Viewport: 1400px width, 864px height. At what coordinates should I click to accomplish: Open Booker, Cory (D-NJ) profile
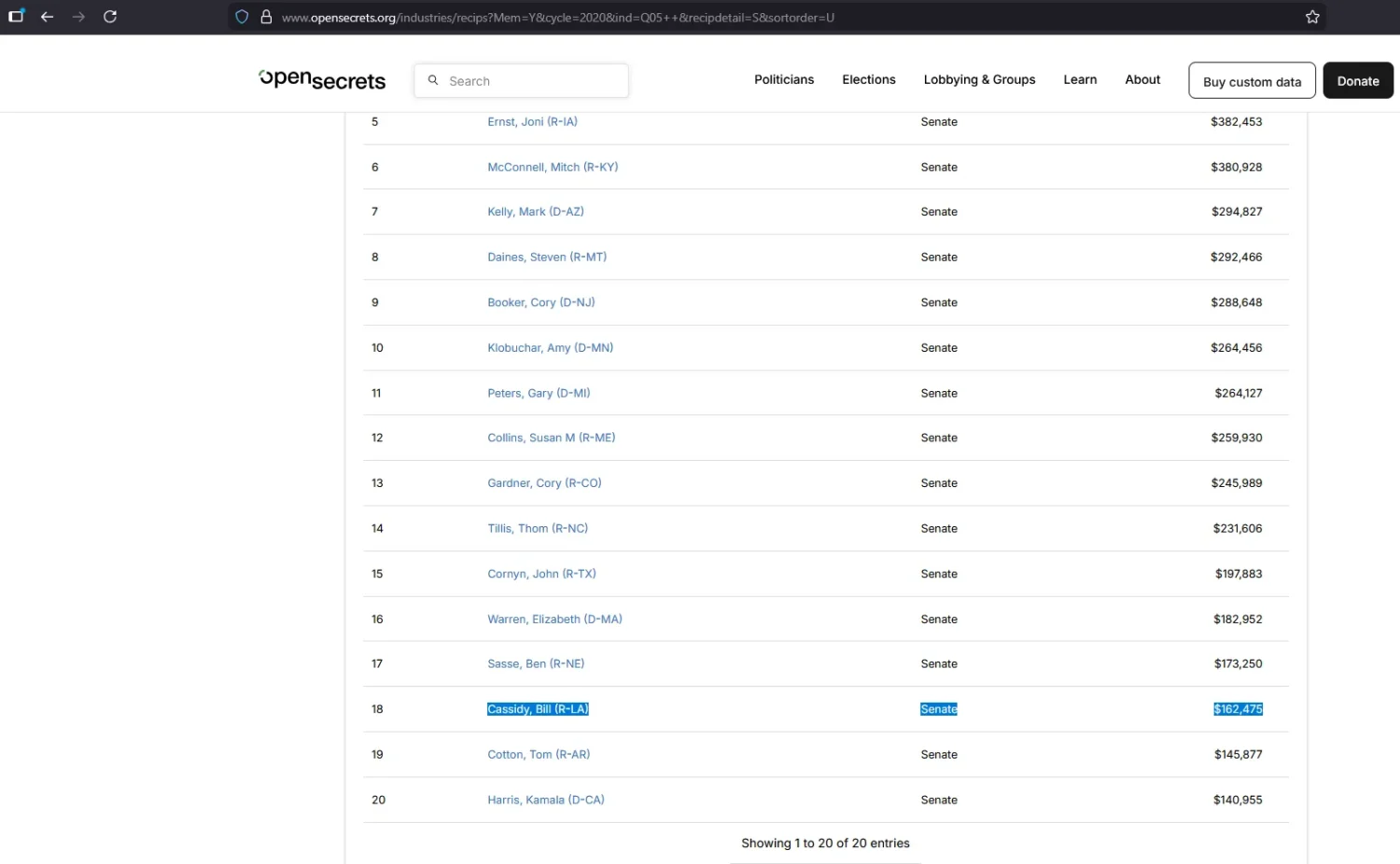click(541, 302)
